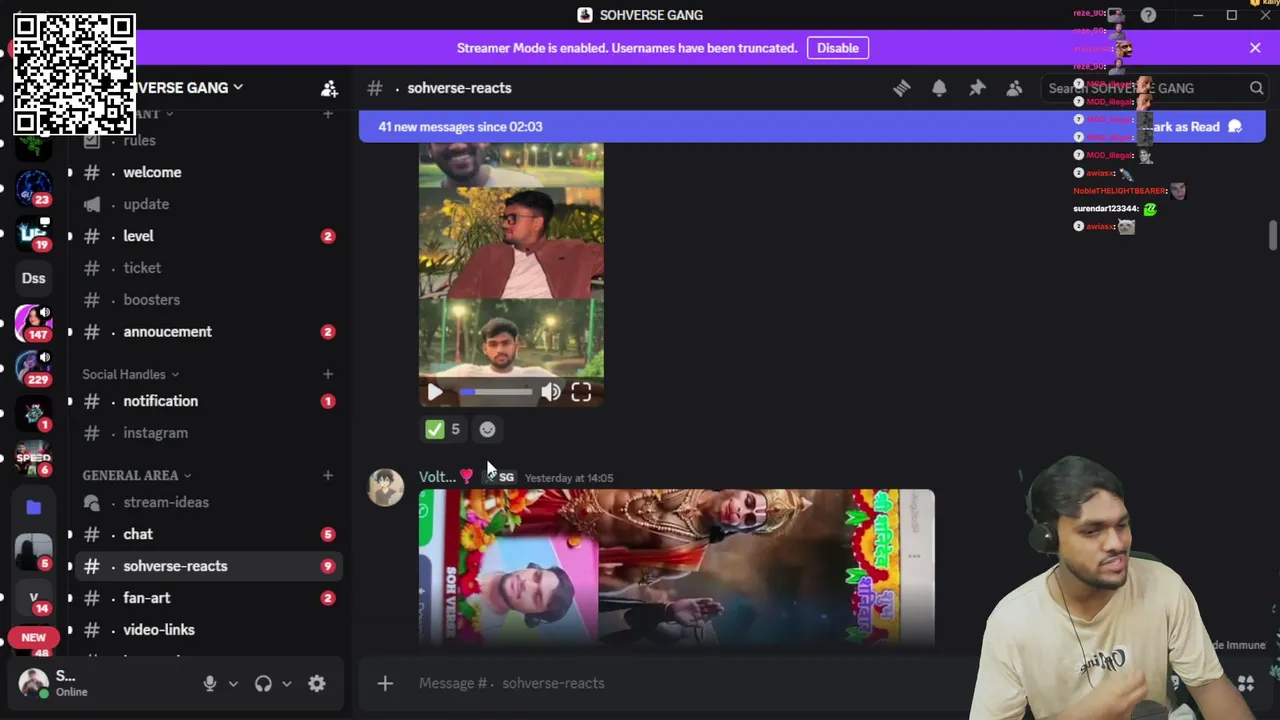Open User Settings gear icon
Image resolution: width=1280 pixels, height=720 pixels.
click(317, 684)
